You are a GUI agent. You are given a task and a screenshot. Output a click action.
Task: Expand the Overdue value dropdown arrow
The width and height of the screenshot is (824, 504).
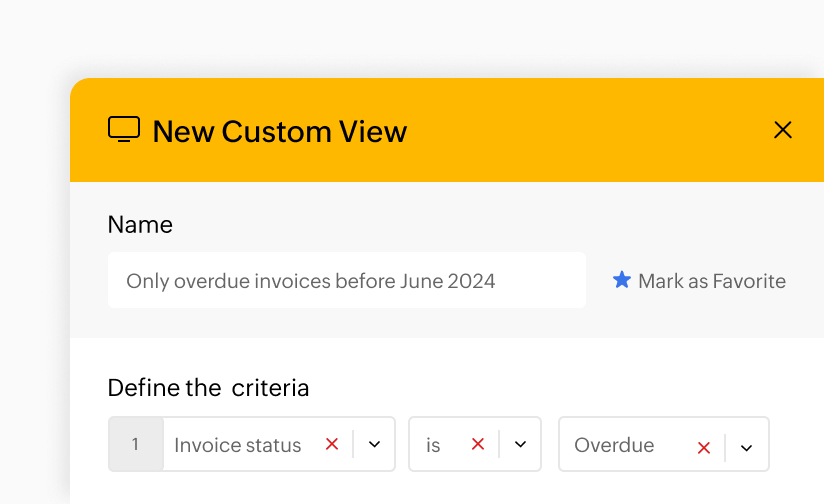(746, 448)
